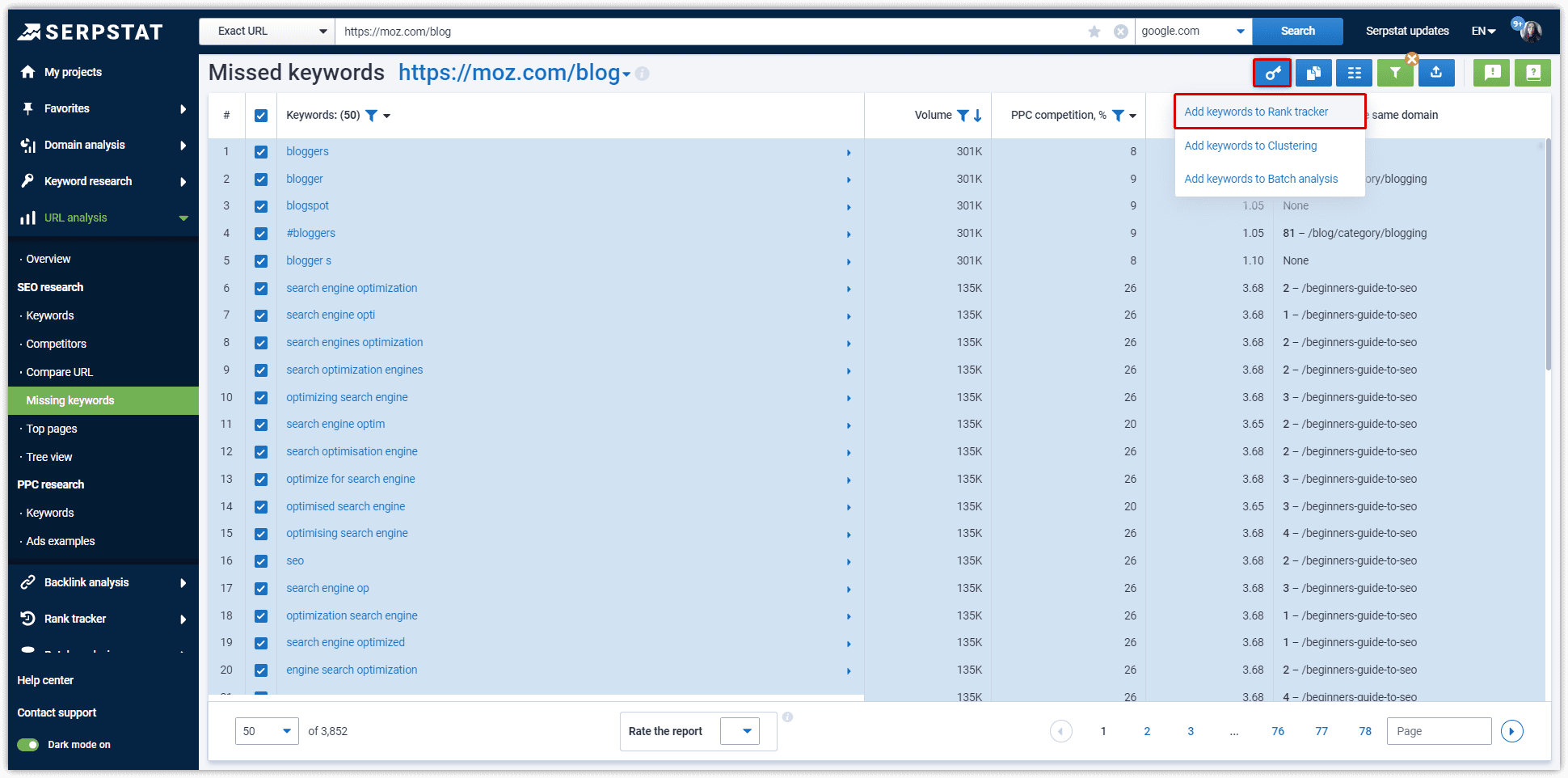
Task: Open the Rate the report dropdown
Action: coord(740,731)
